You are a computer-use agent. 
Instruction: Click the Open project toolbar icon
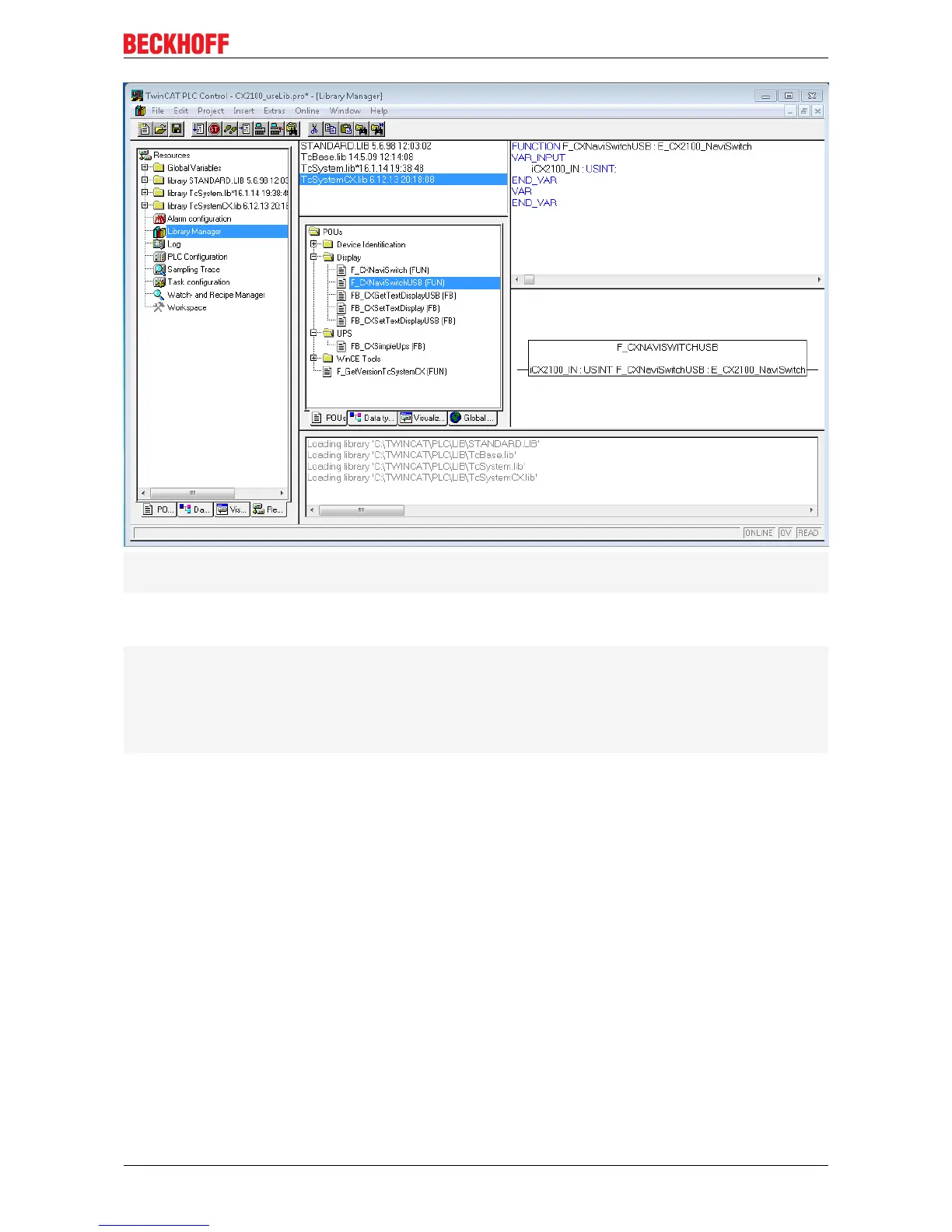point(160,129)
